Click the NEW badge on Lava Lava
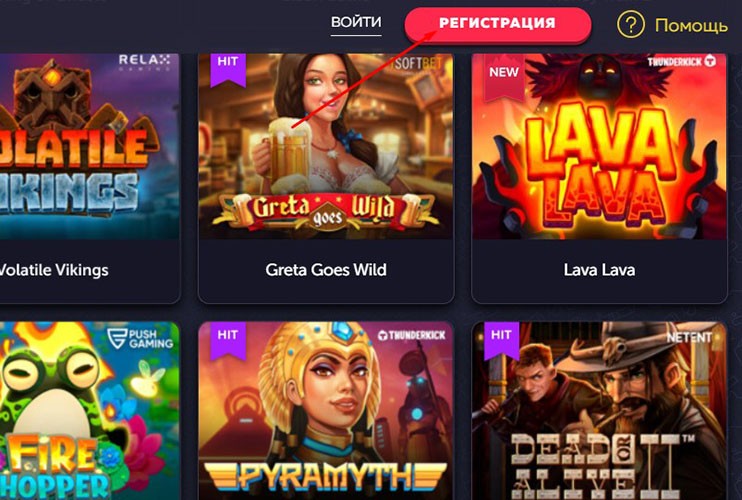Screen dimensions: 742x500 [x=504, y=76]
